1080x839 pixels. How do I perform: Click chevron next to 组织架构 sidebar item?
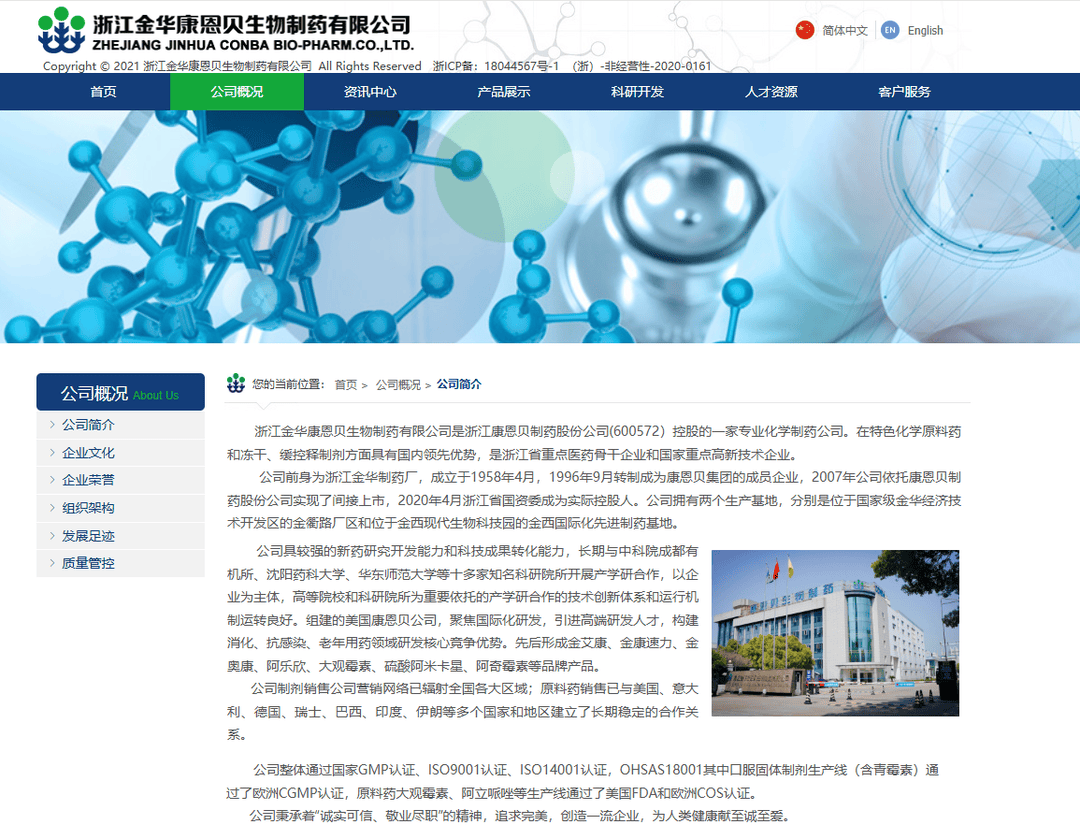click(52, 508)
